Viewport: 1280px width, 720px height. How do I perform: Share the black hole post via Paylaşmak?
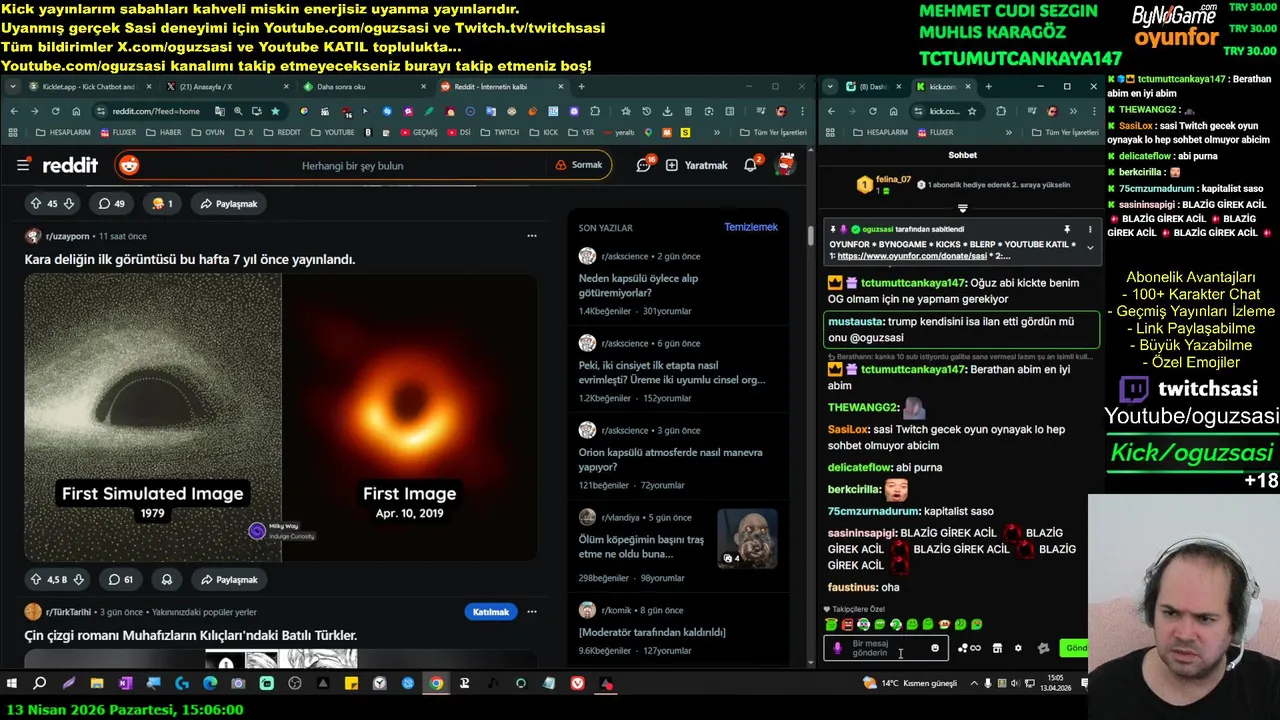pyautogui.click(x=229, y=579)
